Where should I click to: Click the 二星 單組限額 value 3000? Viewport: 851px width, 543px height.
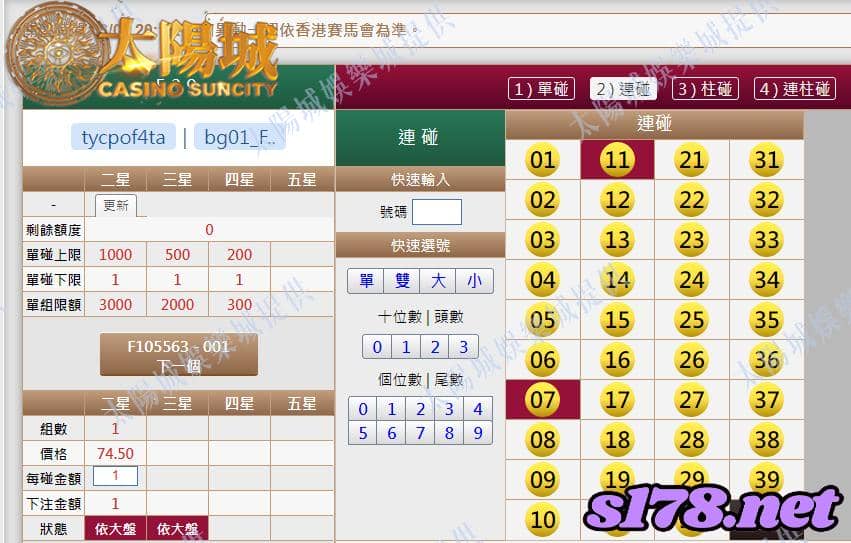(x=116, y=305)
